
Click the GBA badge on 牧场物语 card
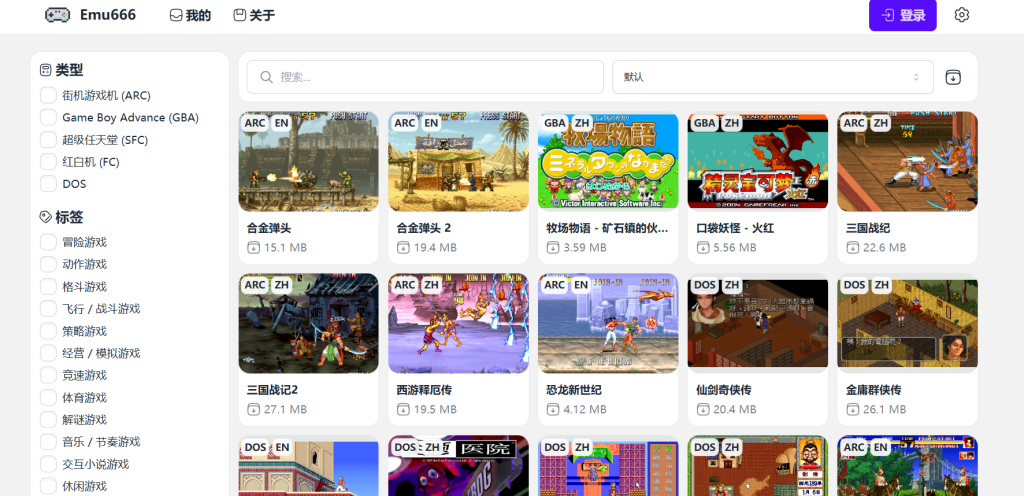coord(555,123)
